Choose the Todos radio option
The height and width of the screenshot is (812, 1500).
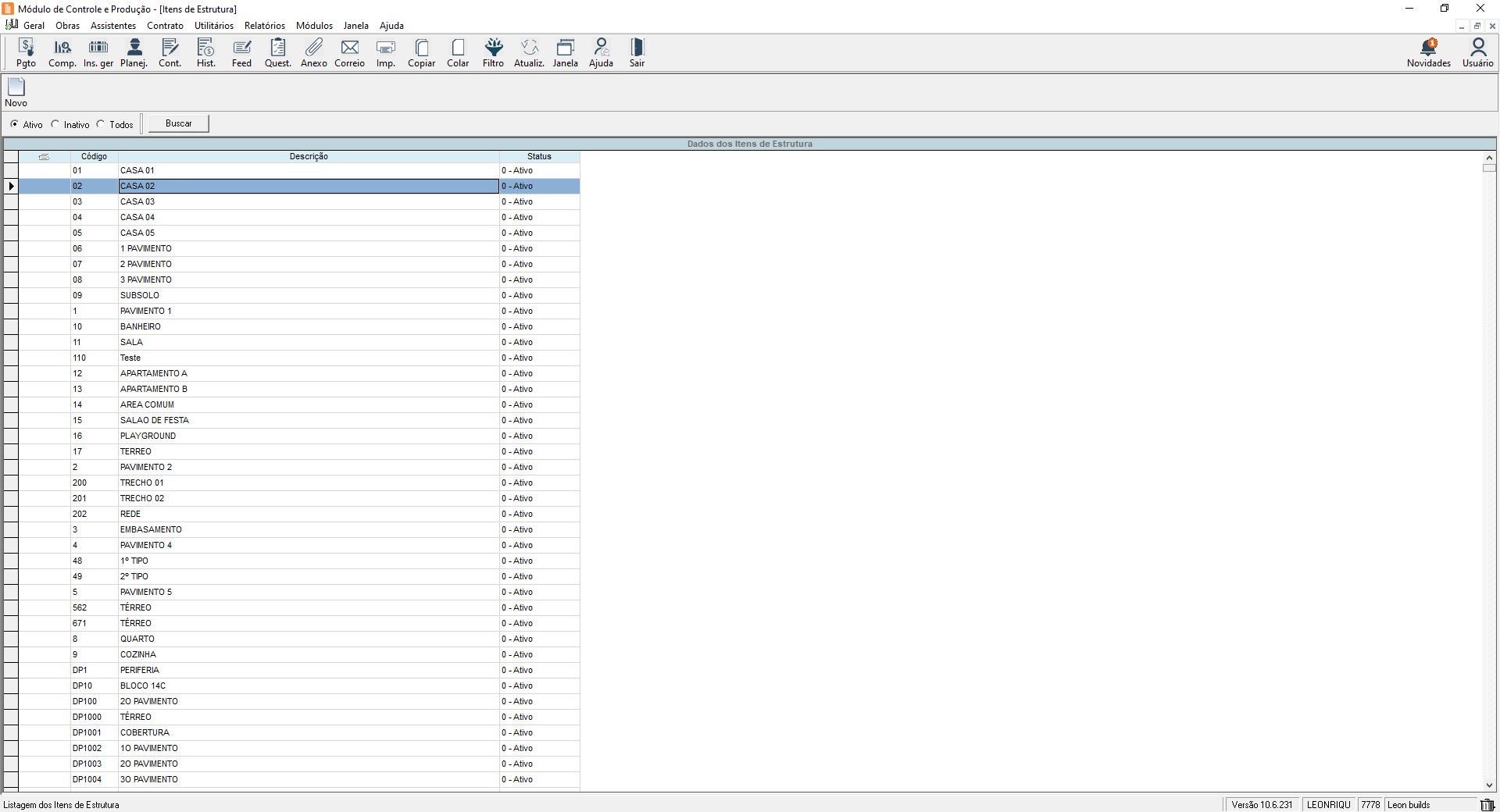(x=101, y=124)
